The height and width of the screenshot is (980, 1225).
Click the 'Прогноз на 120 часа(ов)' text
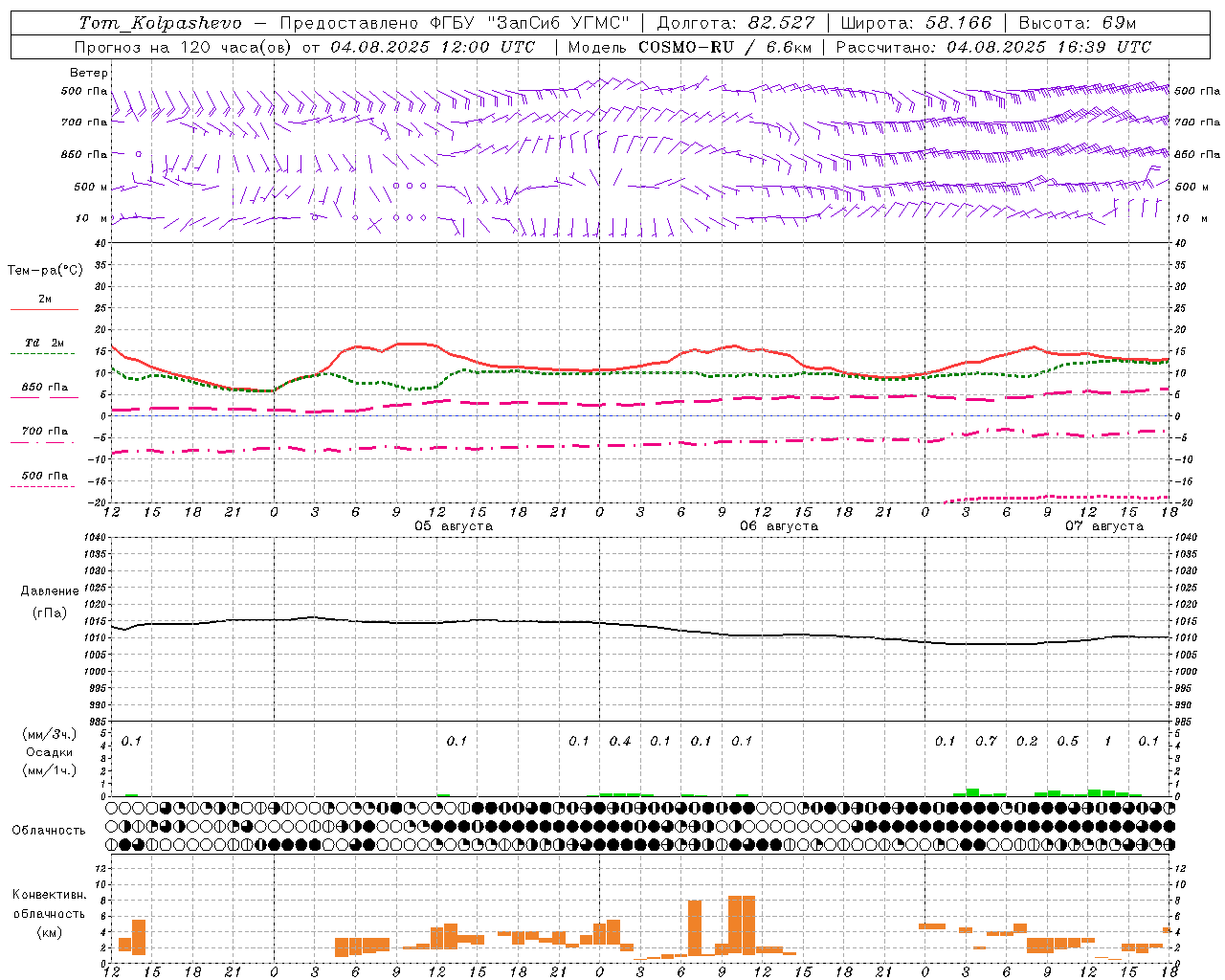tap(184, 47)
